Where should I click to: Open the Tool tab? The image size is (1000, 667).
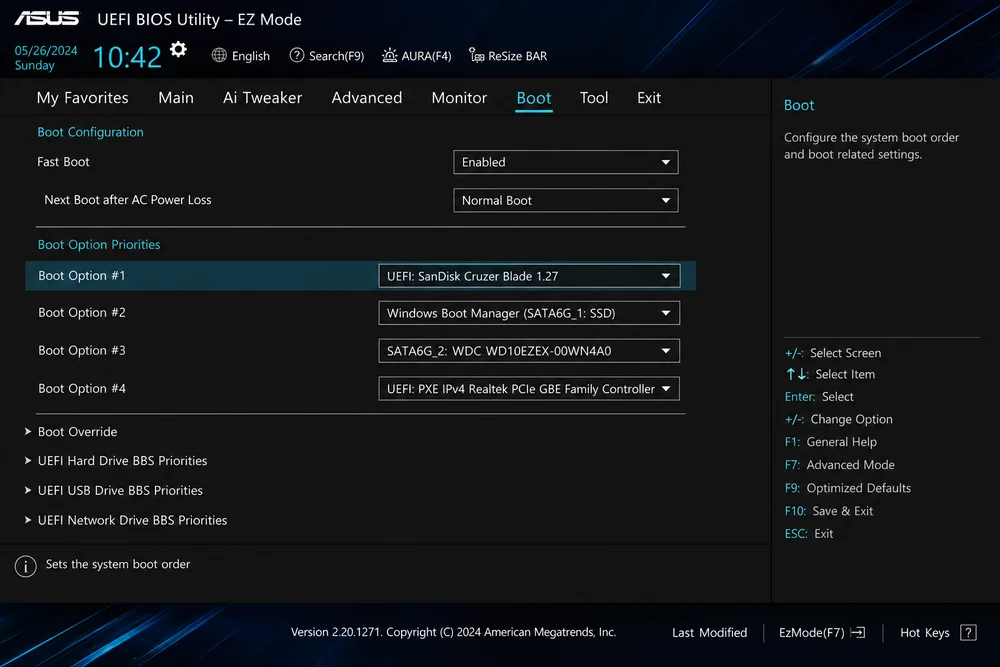594,98
